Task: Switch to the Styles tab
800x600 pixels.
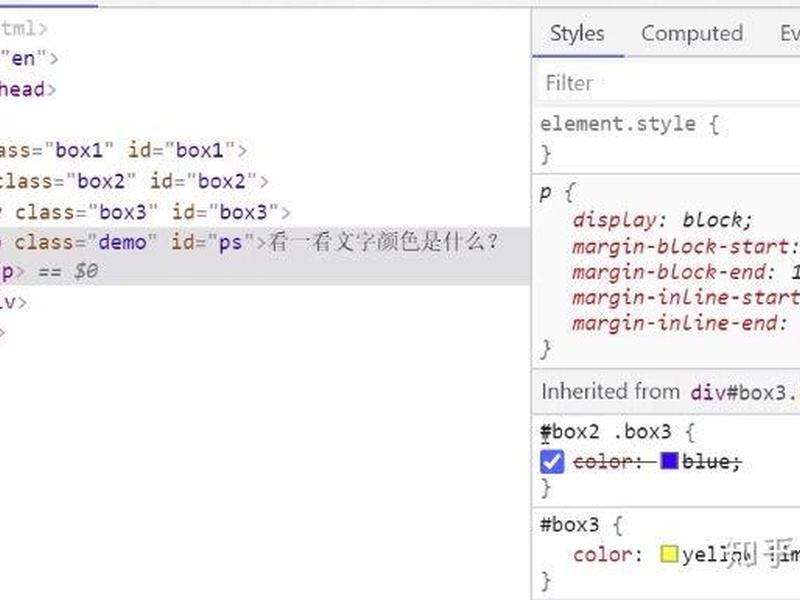Action: [x=577, y=34]
